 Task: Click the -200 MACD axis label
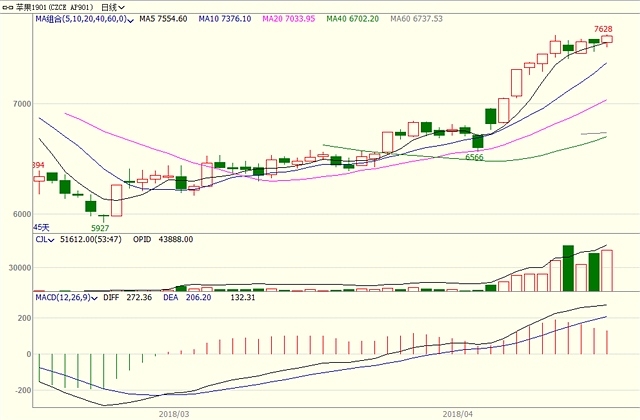coord(22,391)
